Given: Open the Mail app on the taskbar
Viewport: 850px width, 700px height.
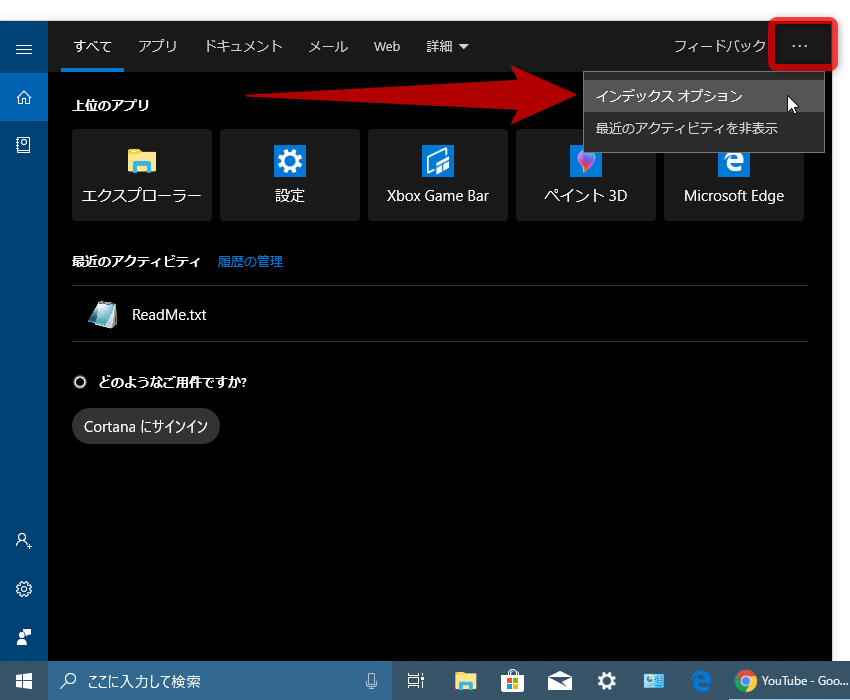Looking at the screenshot, I should click(559, 681).
